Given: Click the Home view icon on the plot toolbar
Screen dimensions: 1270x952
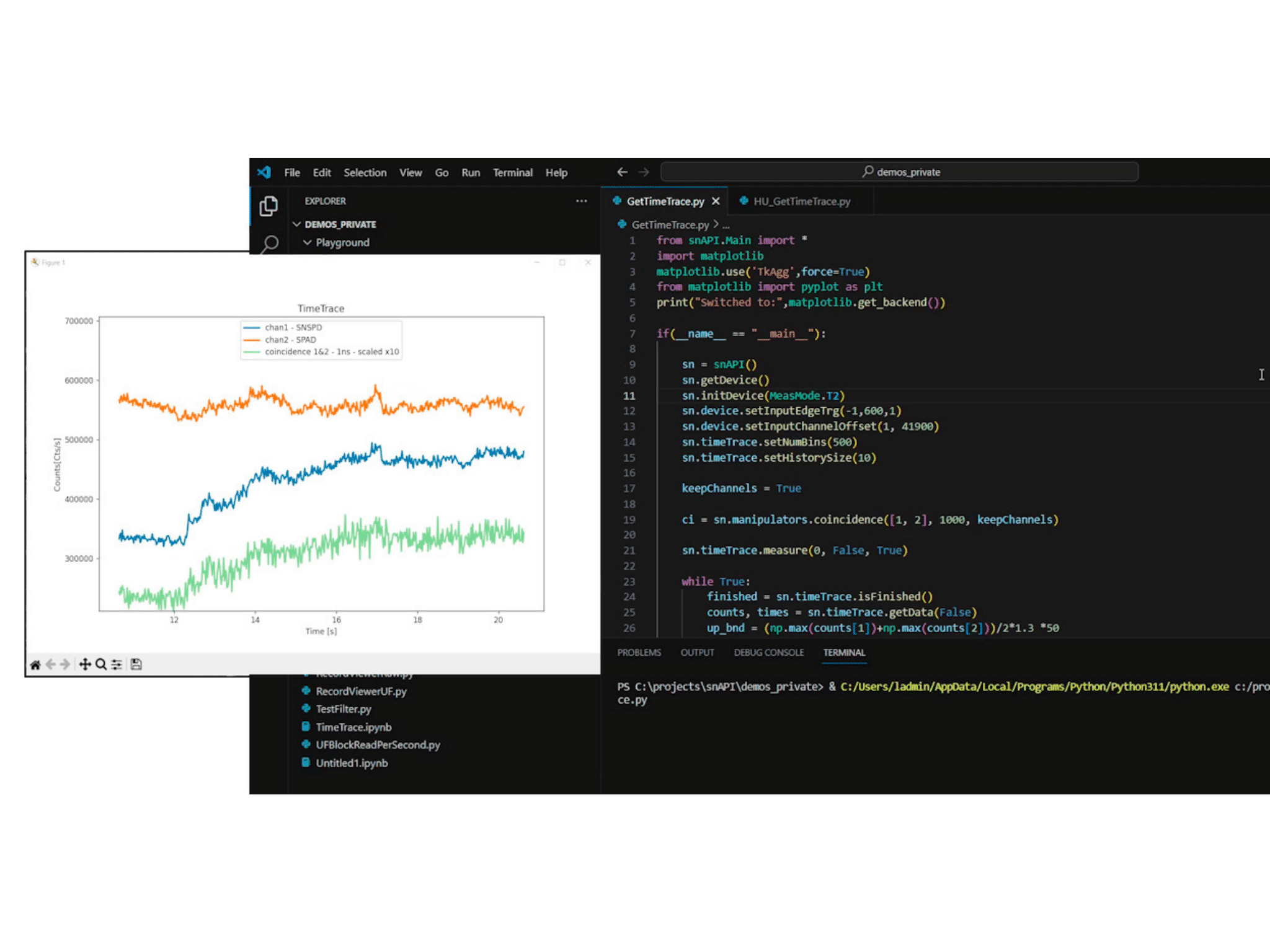Looking at the screenshot, I should tap(35, 664).
